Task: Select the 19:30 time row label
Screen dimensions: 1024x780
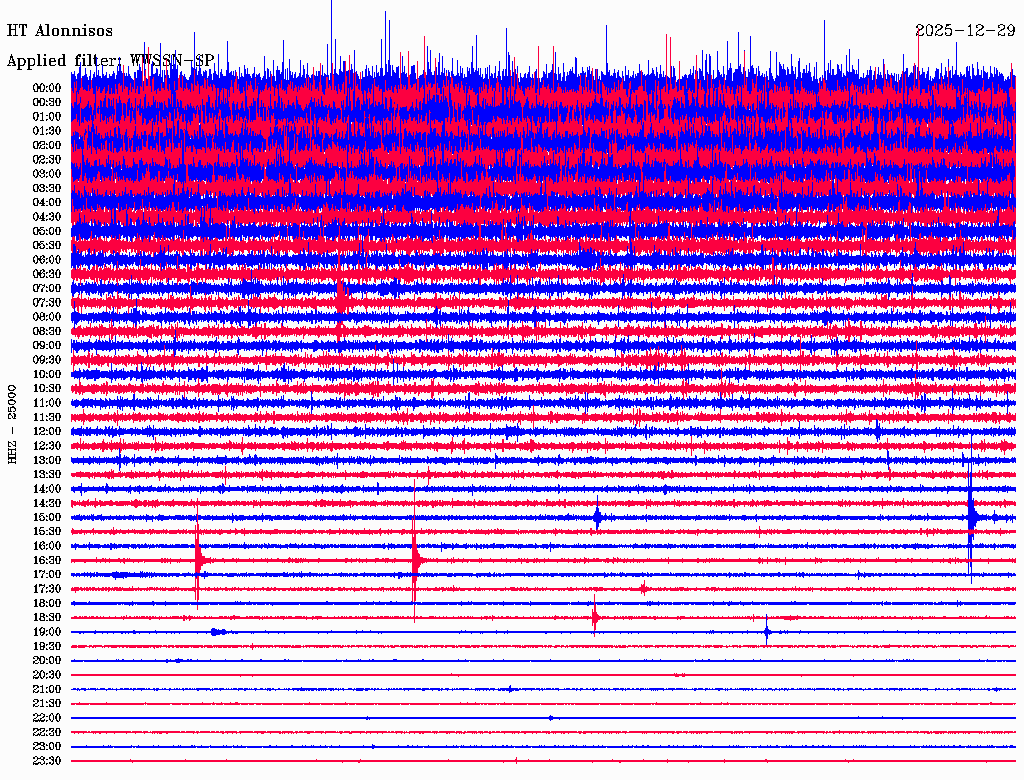Action: coord(47,647)
